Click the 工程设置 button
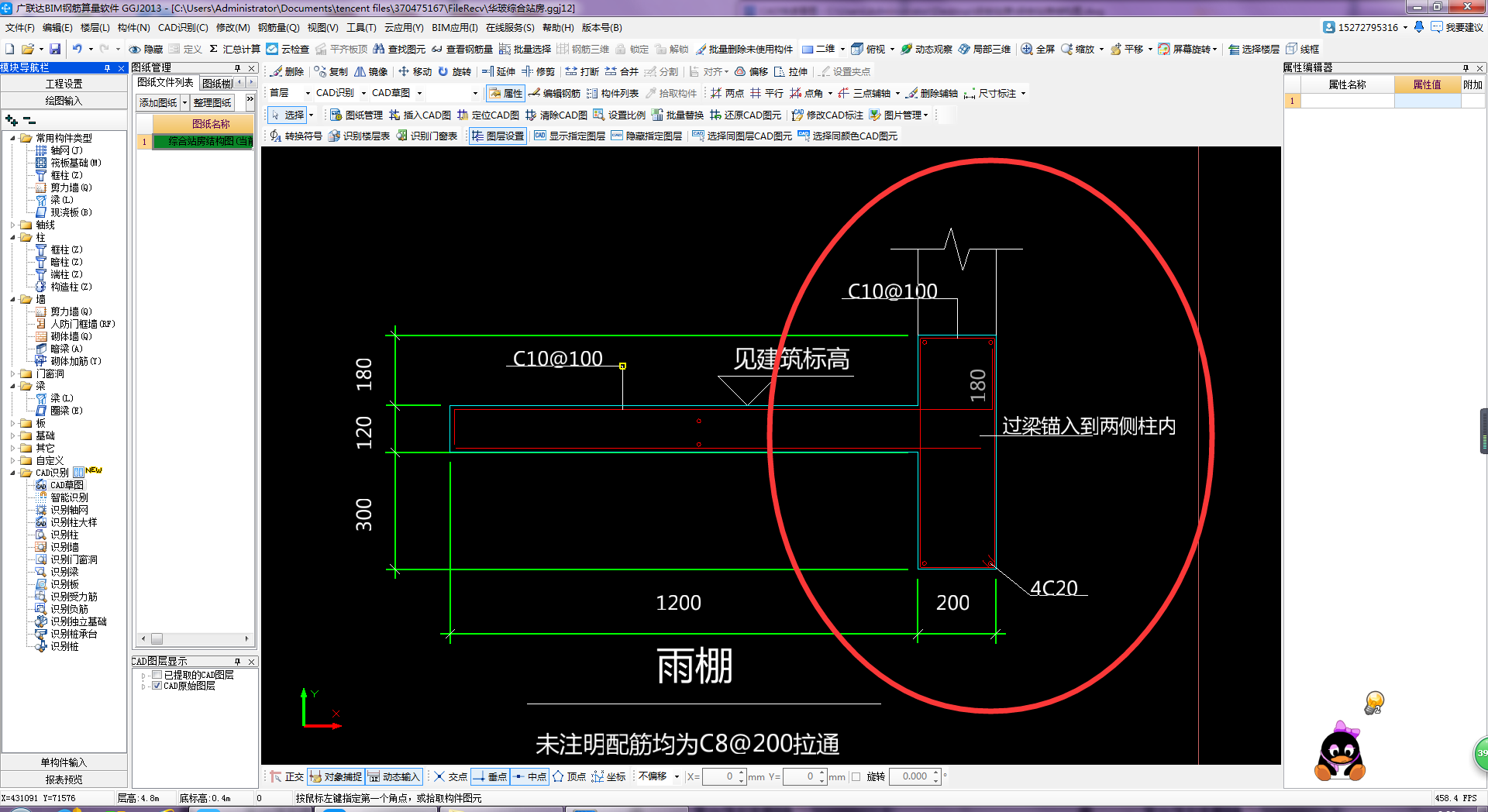This screenshot has width=1488, height=812. click(64, 84)
